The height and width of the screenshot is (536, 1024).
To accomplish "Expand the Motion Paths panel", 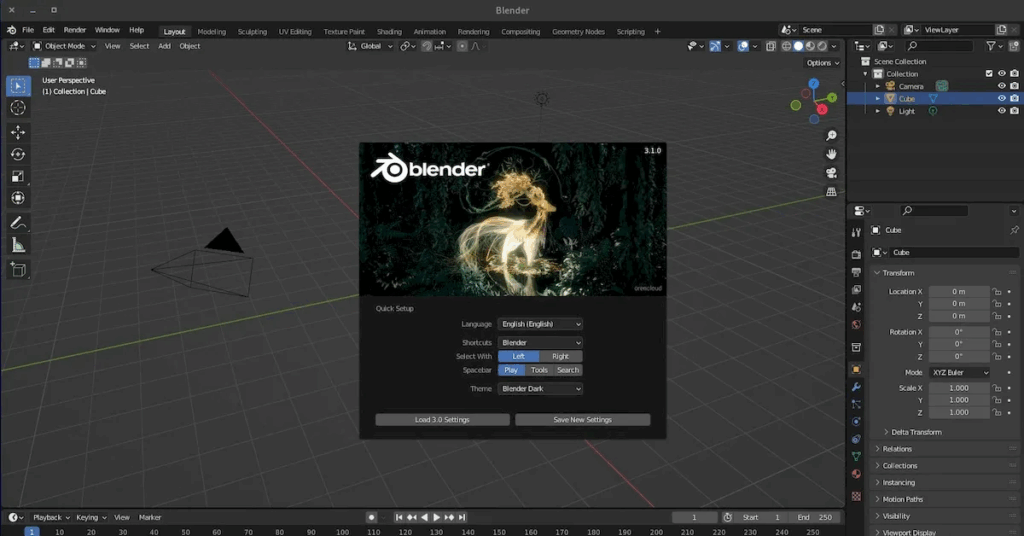I will [902, 499].
